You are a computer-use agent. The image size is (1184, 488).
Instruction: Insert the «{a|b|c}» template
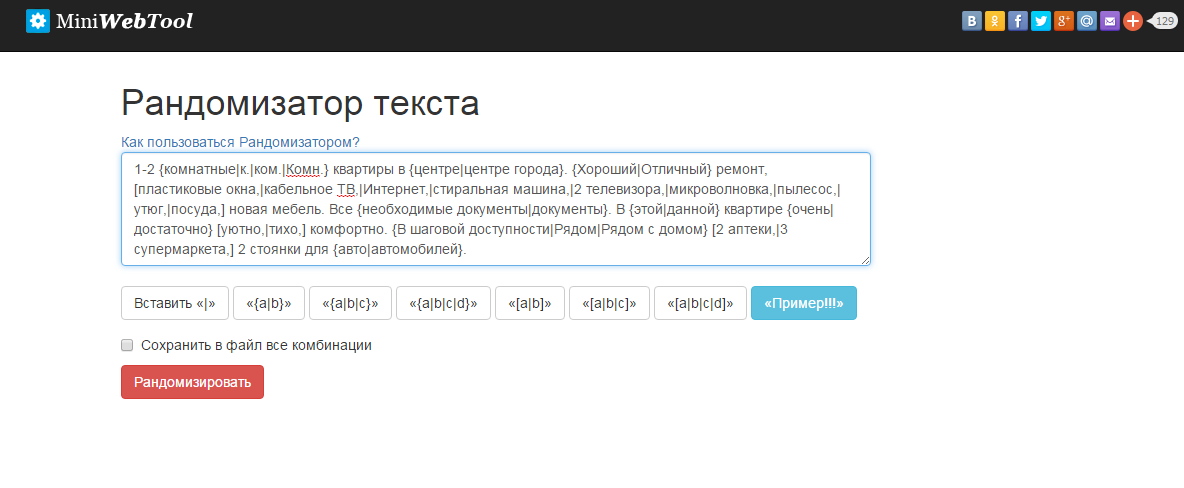350,303
